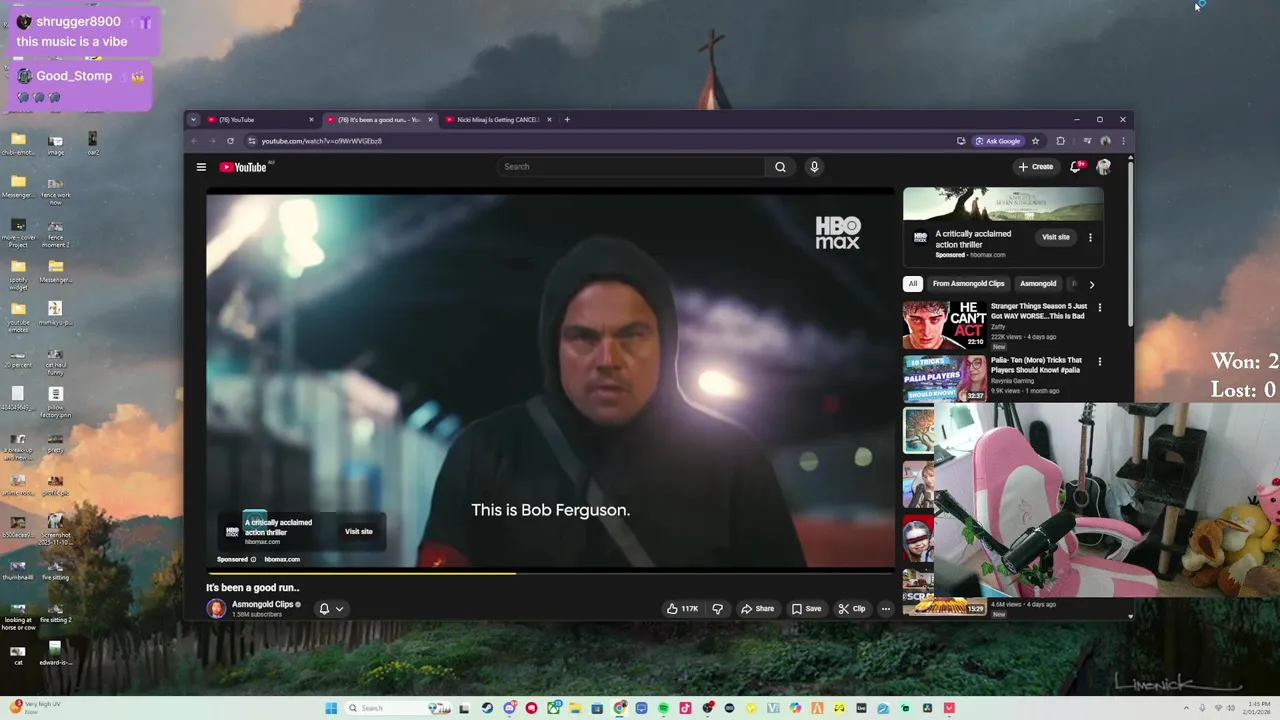Open Microsoft Store from the taskbar

point(597,708)
